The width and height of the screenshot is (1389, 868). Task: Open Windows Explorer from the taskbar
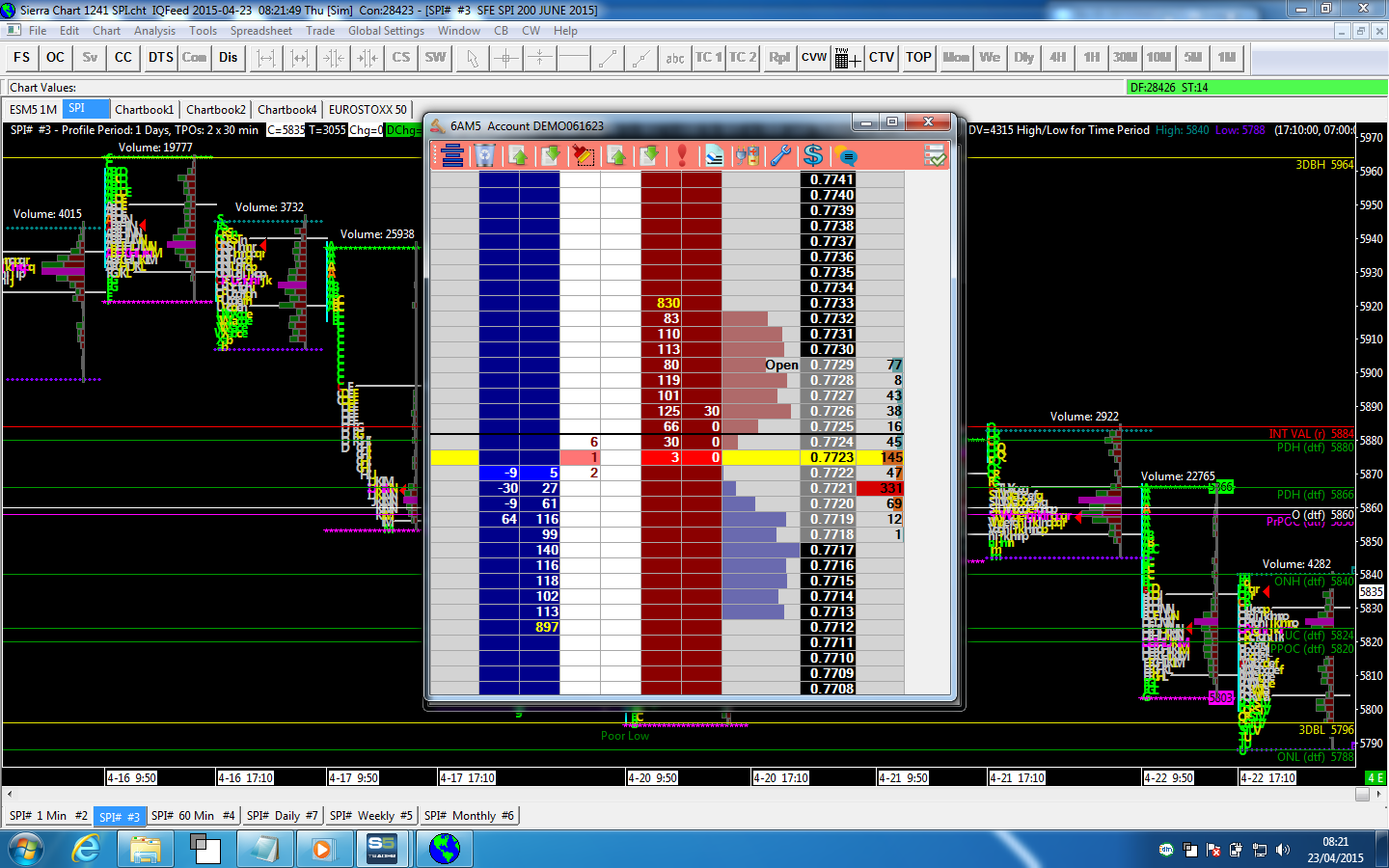146,850
